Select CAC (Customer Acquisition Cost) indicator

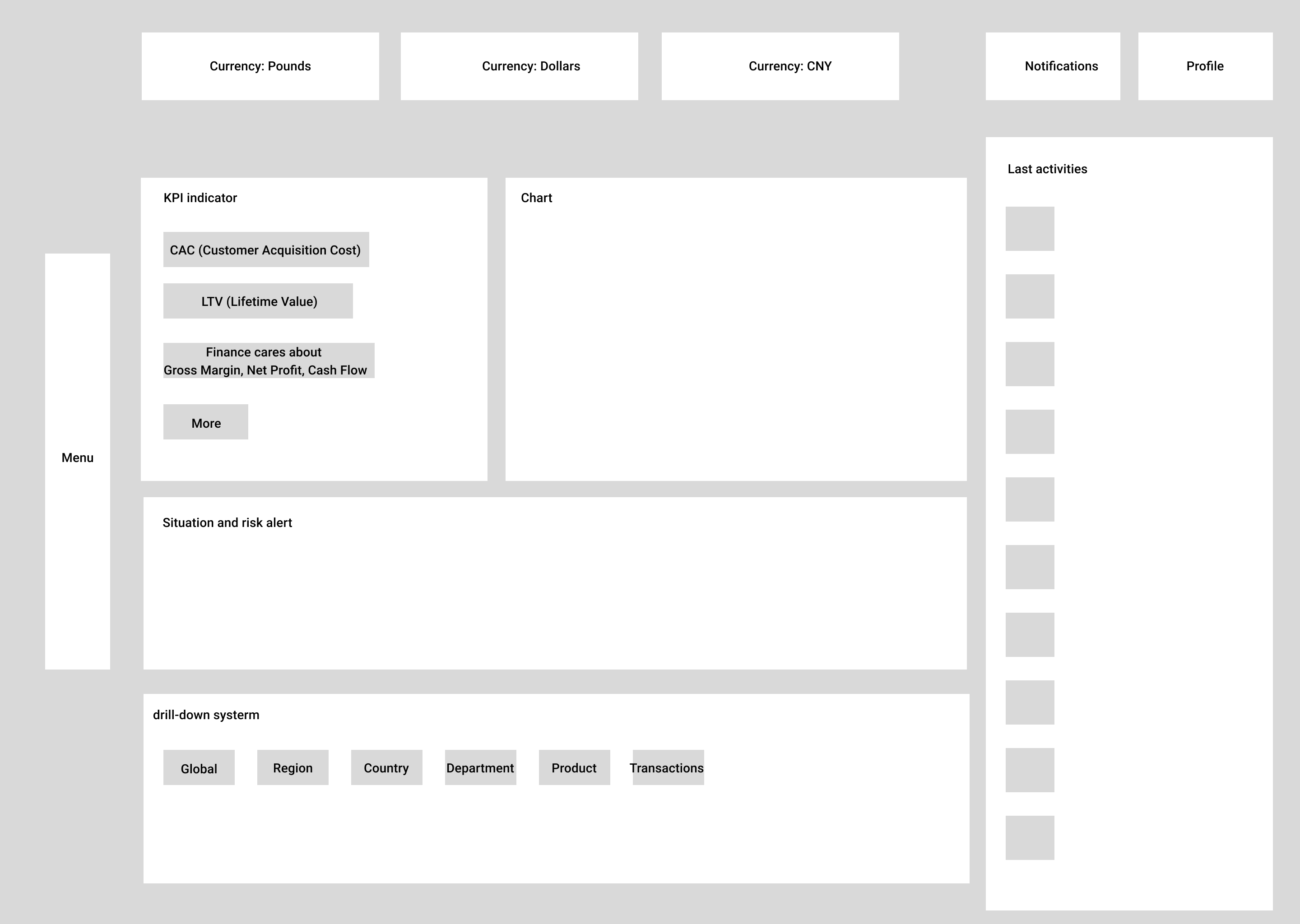tap(266, 250)
